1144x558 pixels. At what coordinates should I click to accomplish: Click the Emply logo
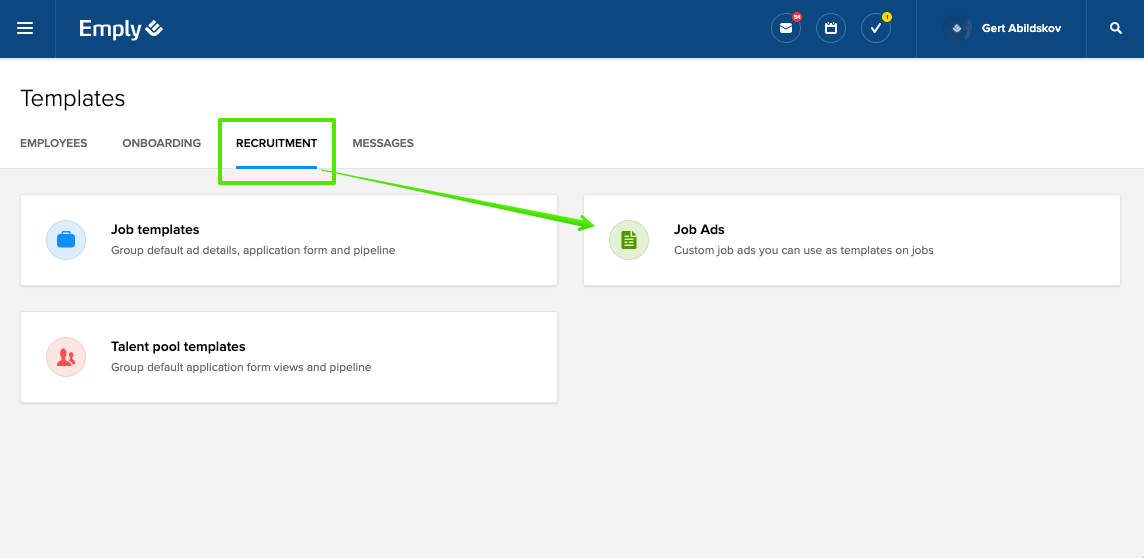pos(121,29)
